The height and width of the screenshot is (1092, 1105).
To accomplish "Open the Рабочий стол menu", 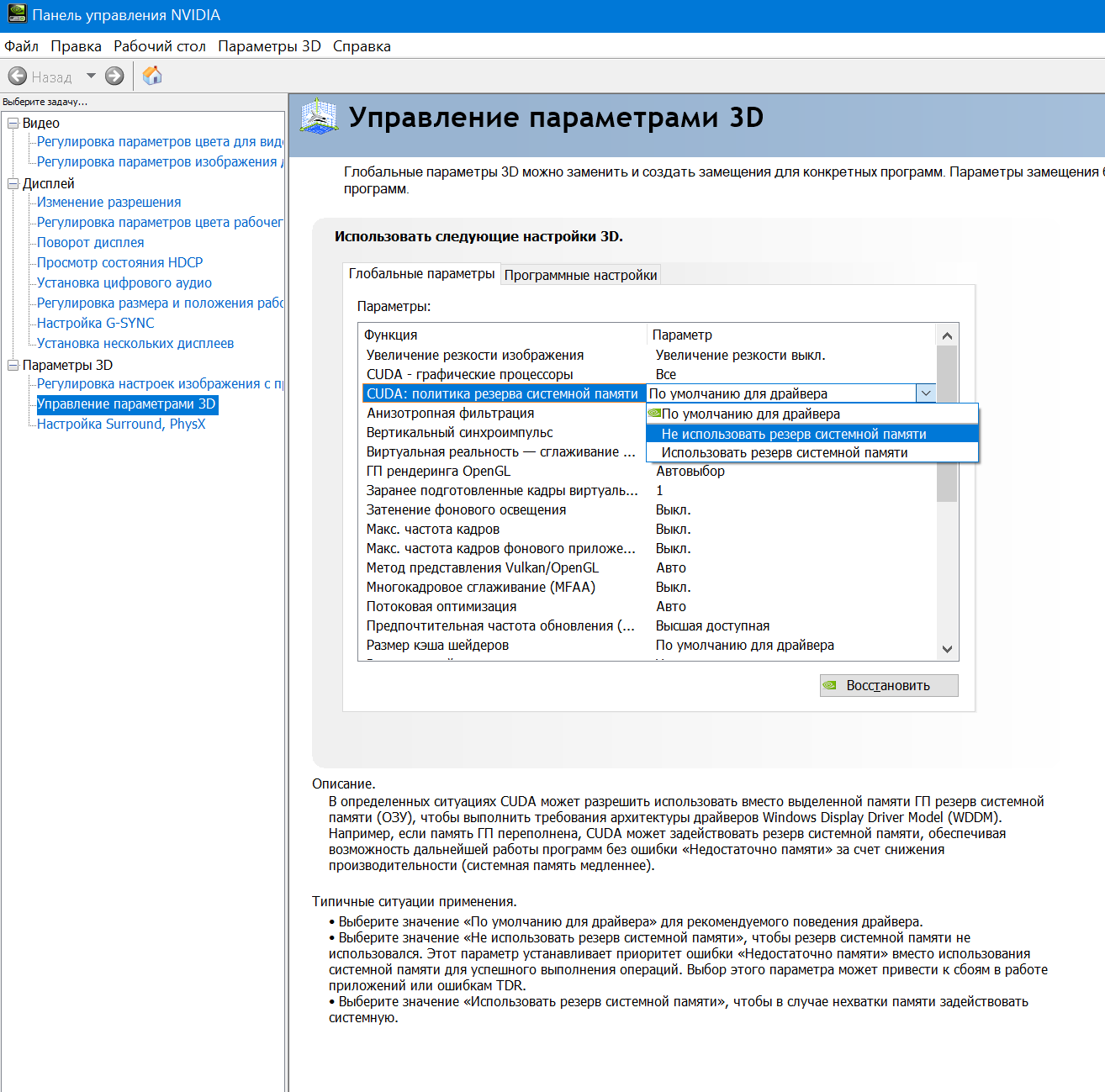I will [160, 46].
